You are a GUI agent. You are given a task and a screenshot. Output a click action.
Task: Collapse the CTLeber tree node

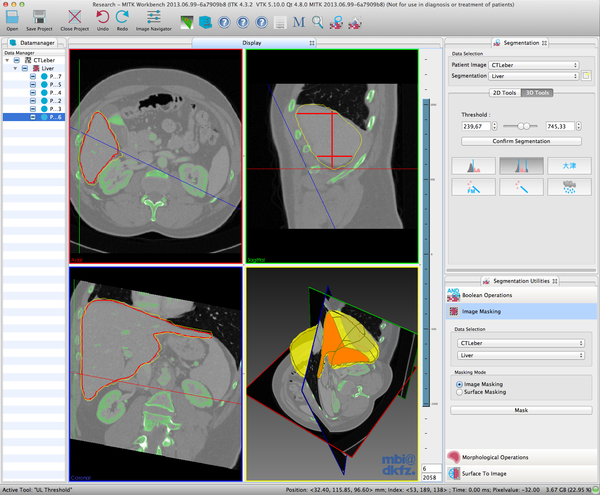point(7,60)
